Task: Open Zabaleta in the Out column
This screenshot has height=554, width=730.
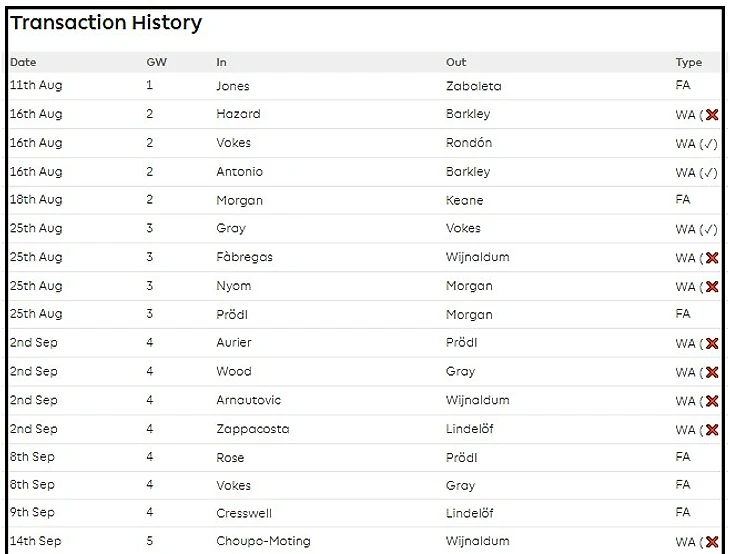Action: pyautogui.click(x=473, y=86)
